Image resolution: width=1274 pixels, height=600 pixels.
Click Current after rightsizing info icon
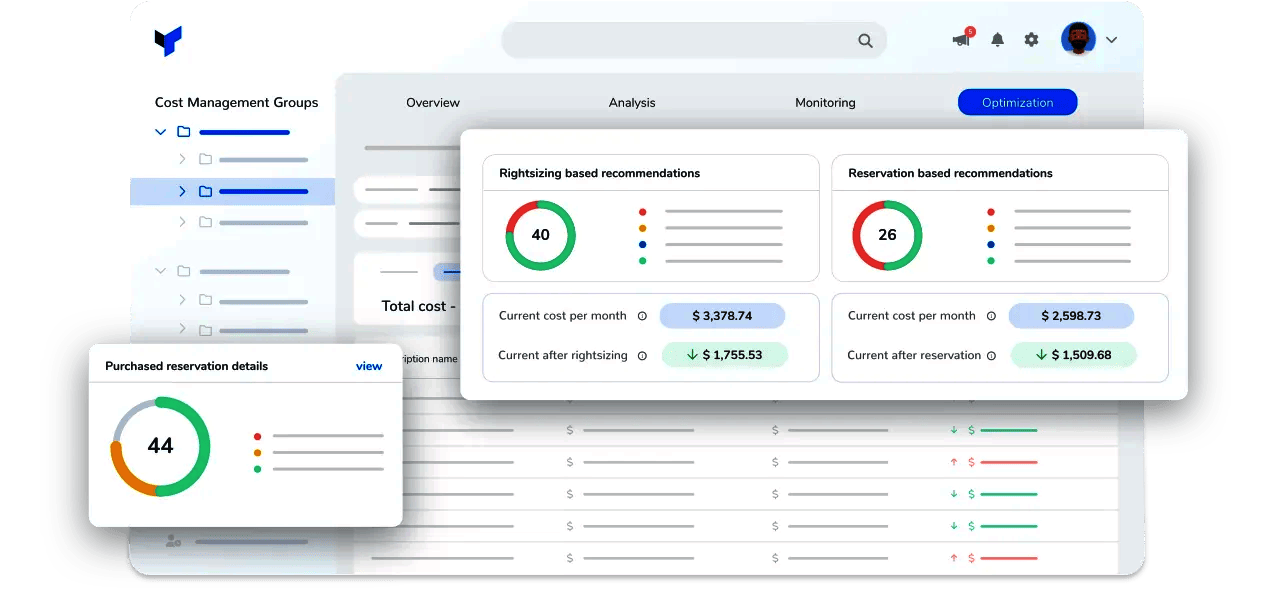(x=642, y=355)
